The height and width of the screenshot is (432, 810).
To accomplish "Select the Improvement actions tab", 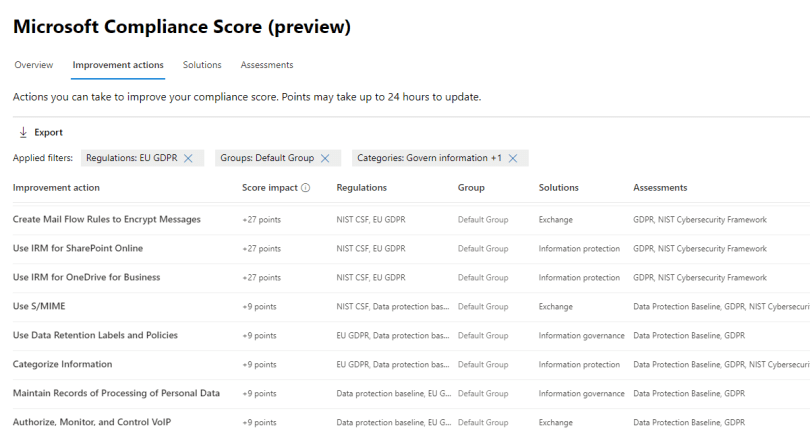I will point(118,65).
